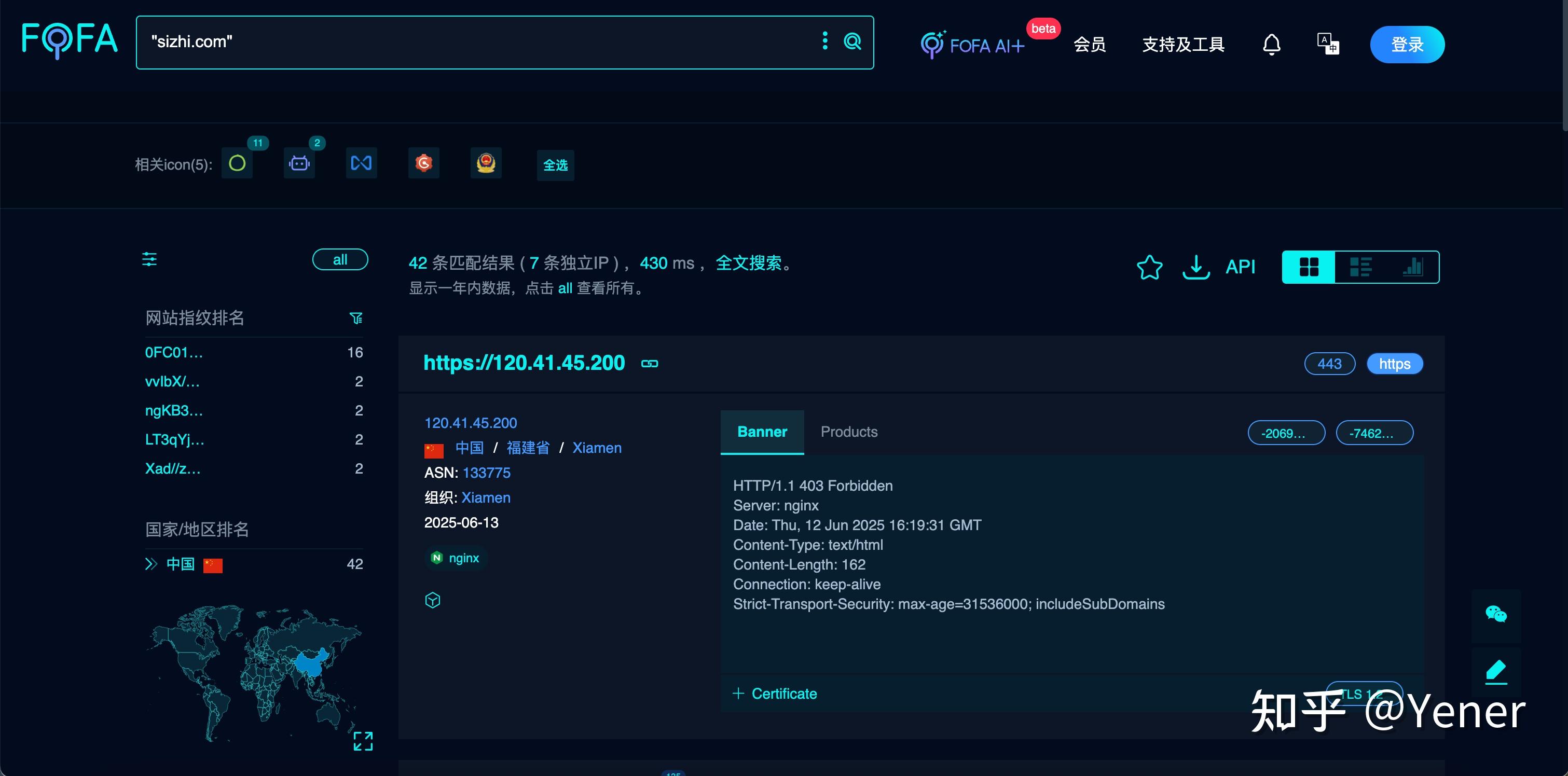
Task: Click the filter icon next to 网站指纹排名
Action: 356,317
